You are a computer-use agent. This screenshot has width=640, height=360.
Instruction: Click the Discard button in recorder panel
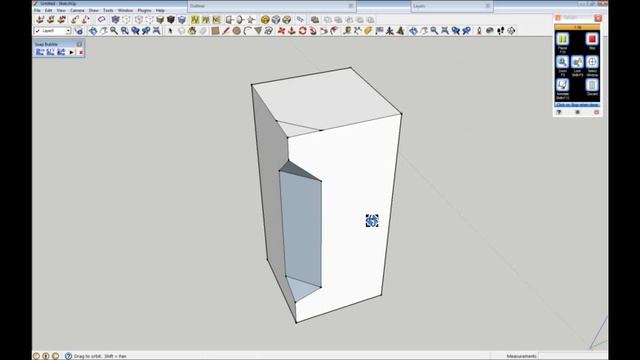pyautogui.click(x=592, y=85)
